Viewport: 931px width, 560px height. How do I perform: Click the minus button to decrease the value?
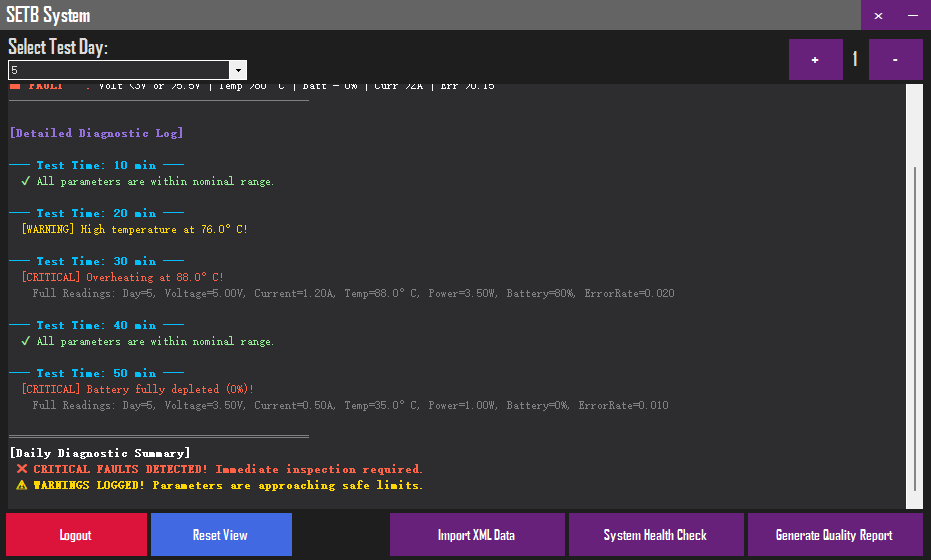895,59
